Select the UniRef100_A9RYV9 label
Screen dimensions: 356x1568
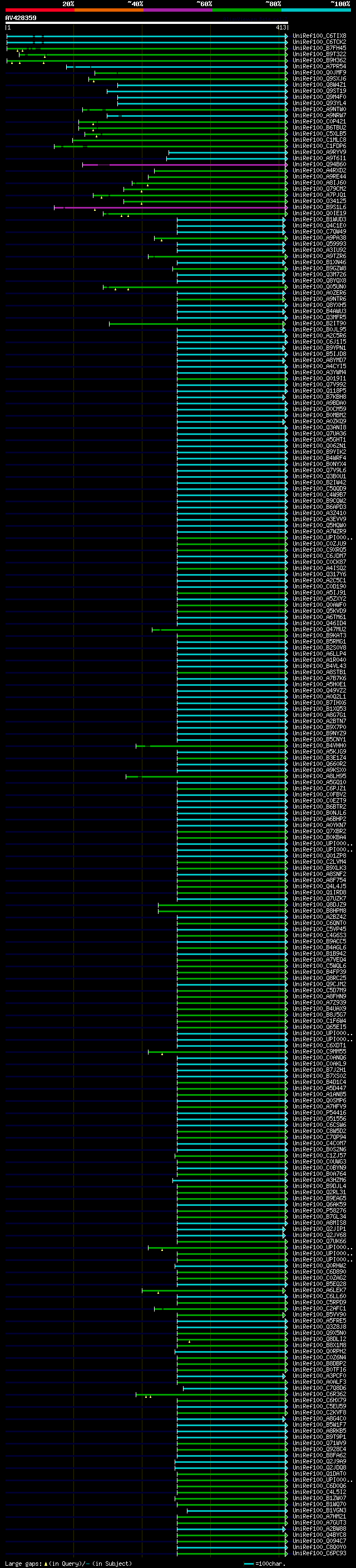click(319, 152)
